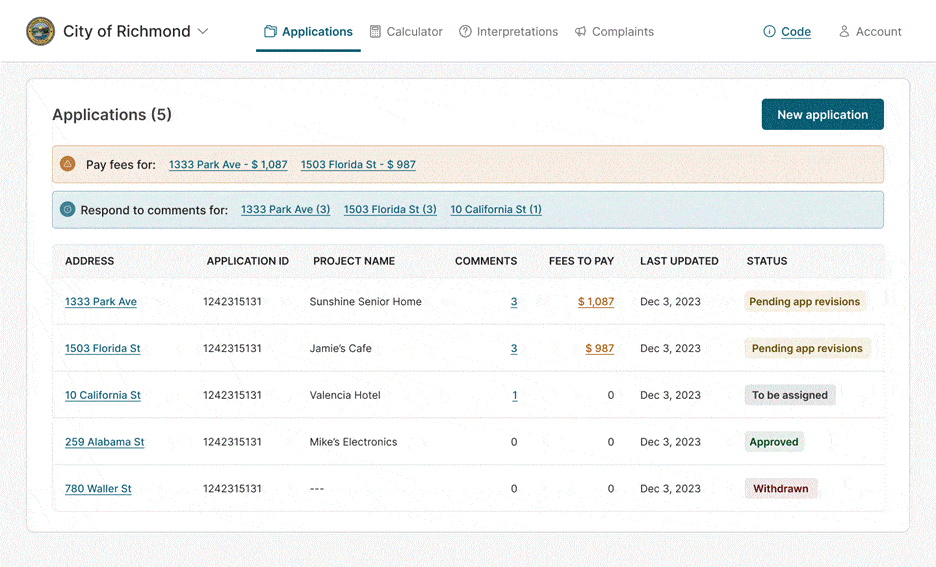936x567 pixels.
Task: Click the New application button
Action: pos(823,115)
